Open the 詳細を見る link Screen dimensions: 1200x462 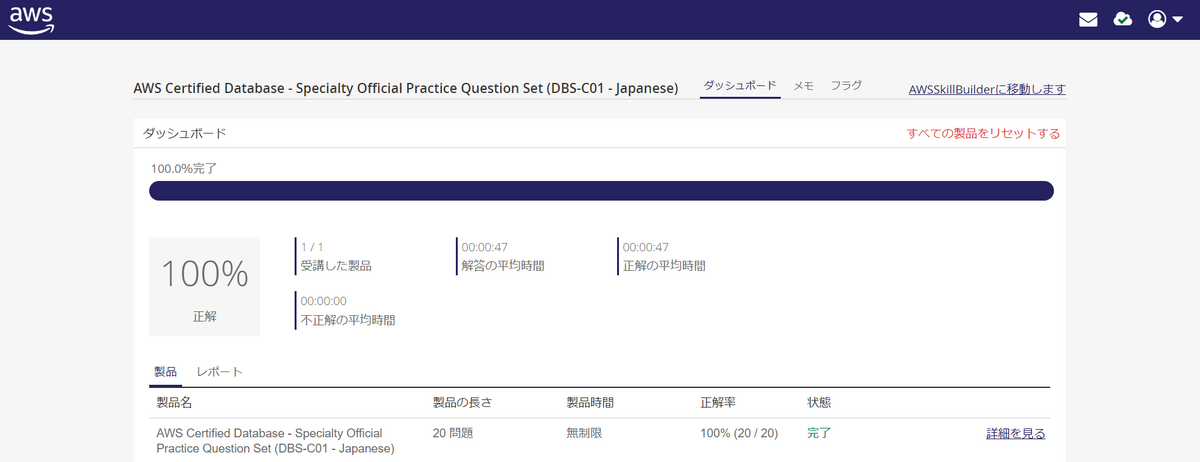pyautogui.click(x=1016, y=433)
